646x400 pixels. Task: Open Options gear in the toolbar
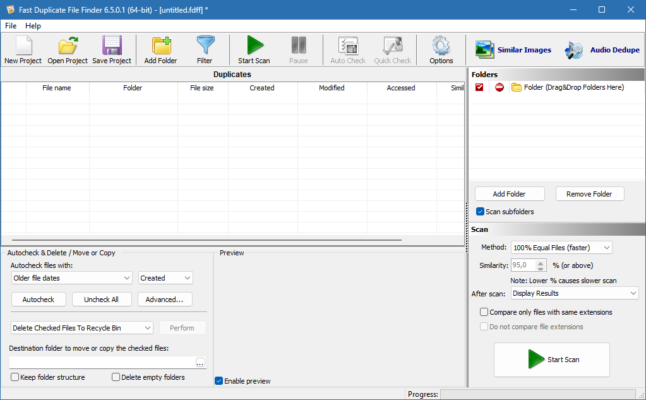(x=441, y=50)
